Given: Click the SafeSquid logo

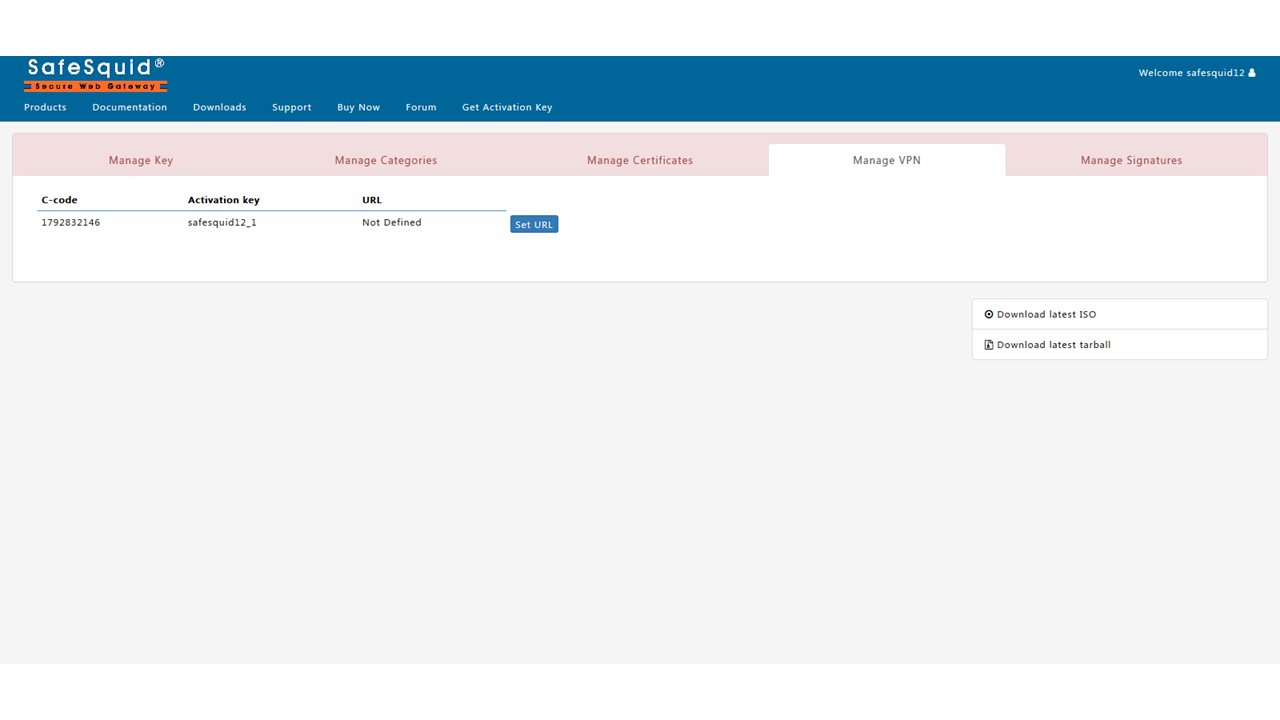Looking at the screenshot, I should tap(96, 75).
